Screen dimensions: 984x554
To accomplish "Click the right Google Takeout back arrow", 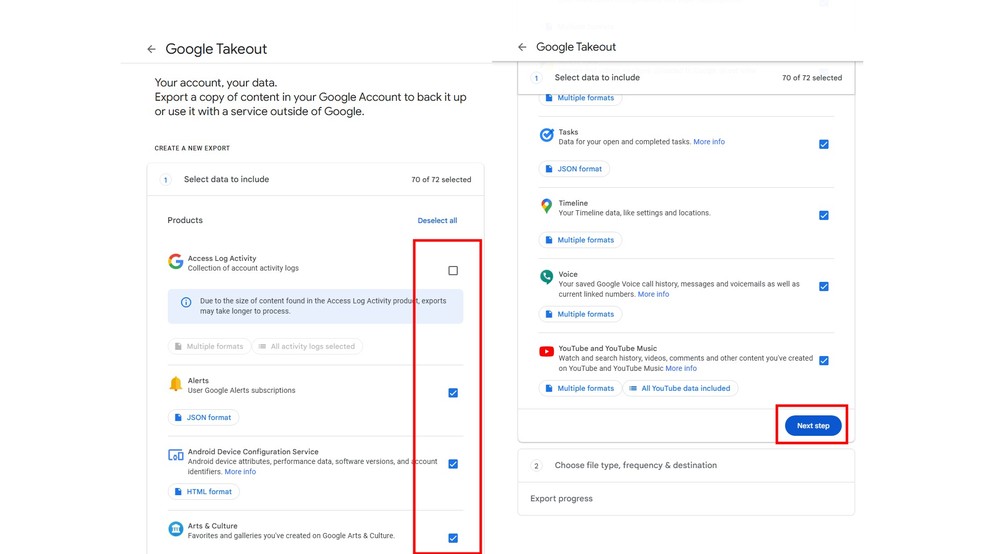I will 522,47.
